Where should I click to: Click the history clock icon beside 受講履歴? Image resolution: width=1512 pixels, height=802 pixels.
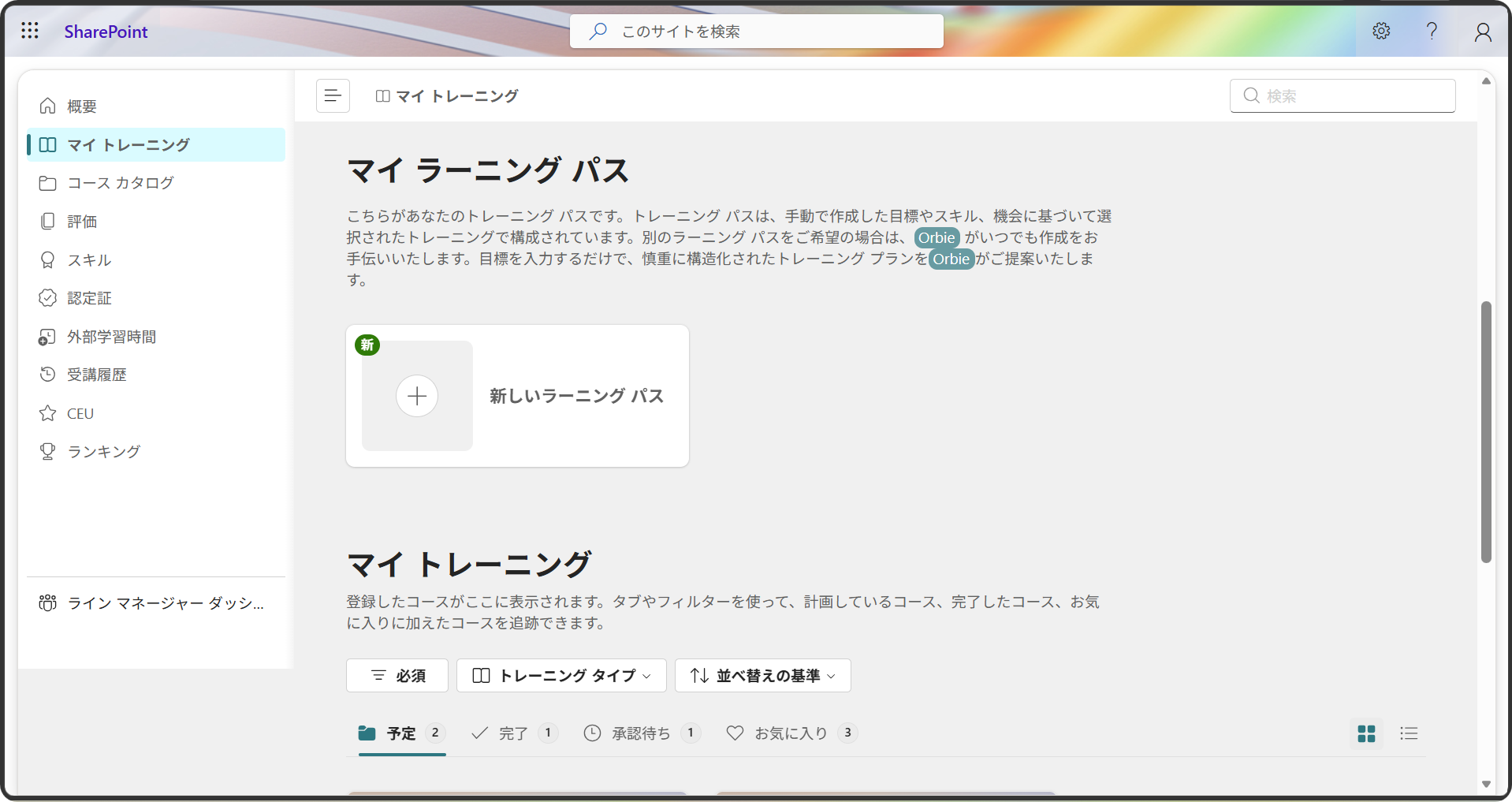pos(48,375)
